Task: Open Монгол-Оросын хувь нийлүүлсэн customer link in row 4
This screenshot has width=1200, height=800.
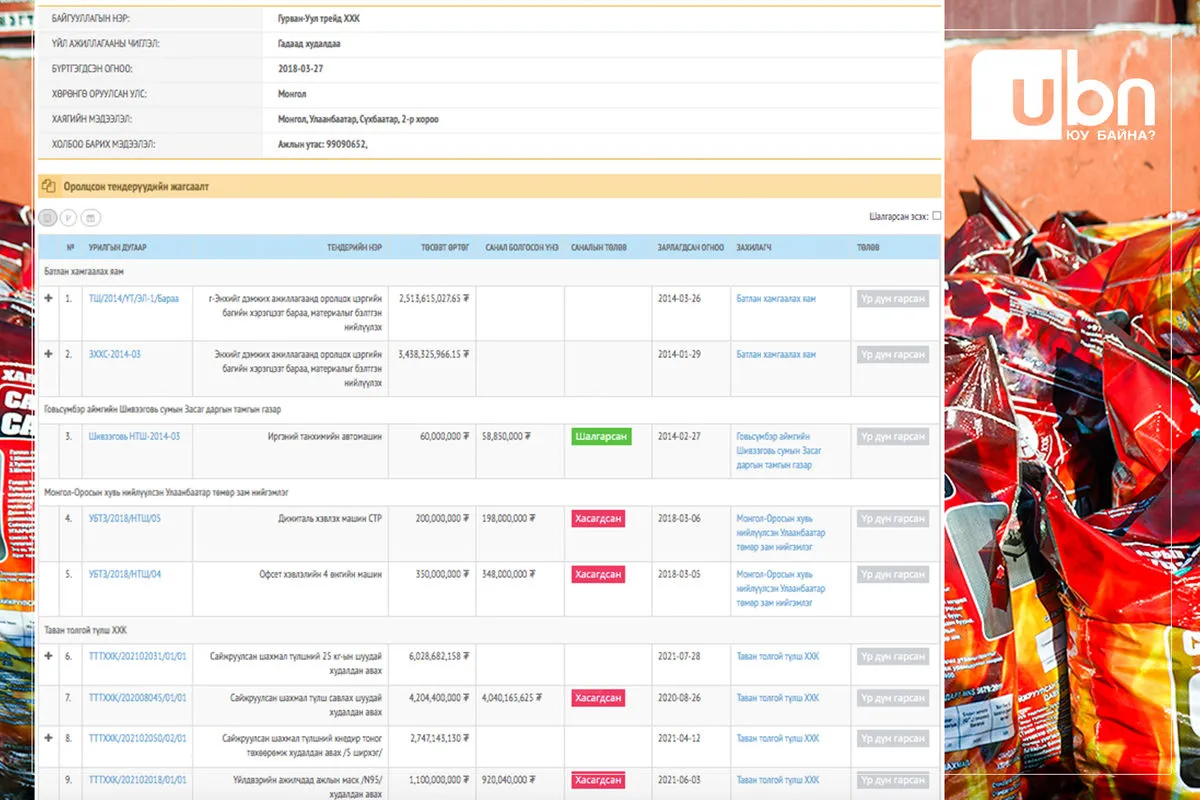Action: pos(781,532)
